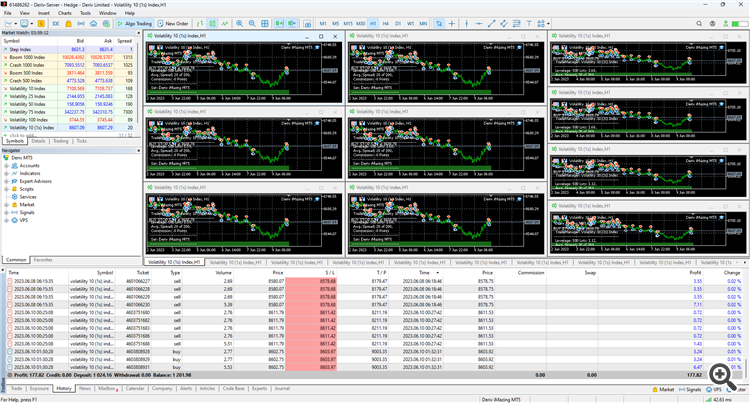Select the Volatility 75 Index row
This screenshot has height=403, width=750.
pyautogui.click(x=69, y=112)
